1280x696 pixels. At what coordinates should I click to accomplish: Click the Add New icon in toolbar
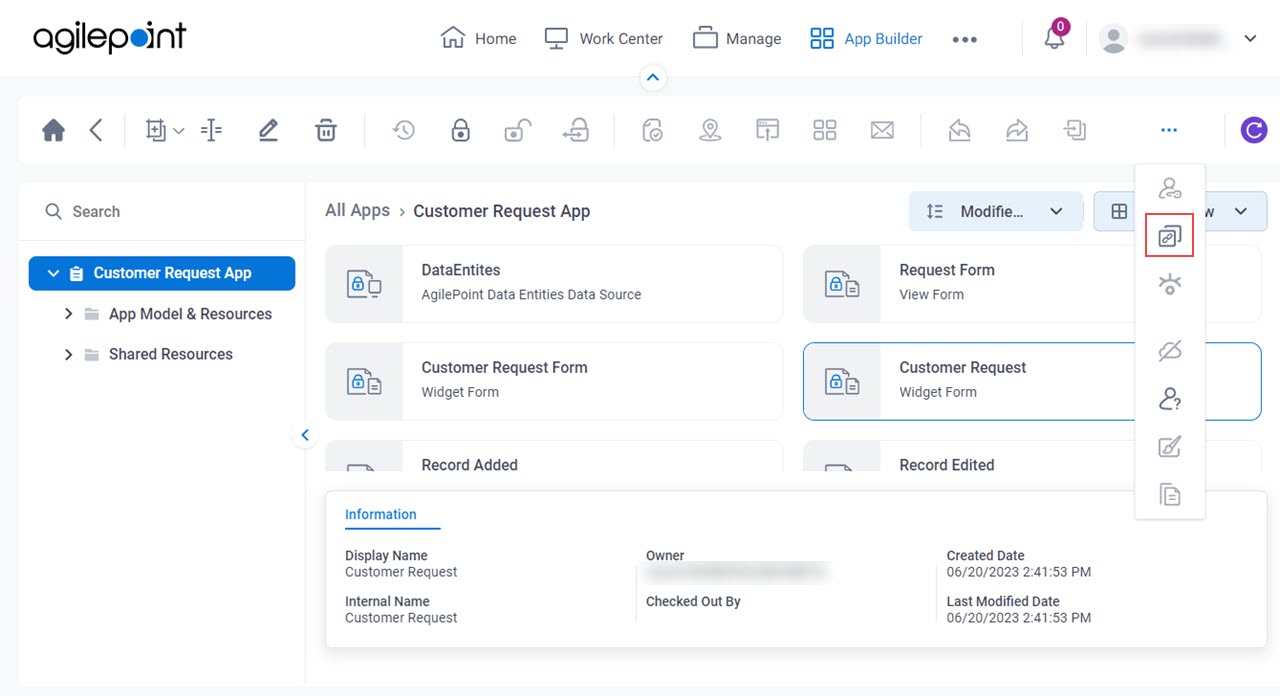pyautogui.click(x=156, y=130)
